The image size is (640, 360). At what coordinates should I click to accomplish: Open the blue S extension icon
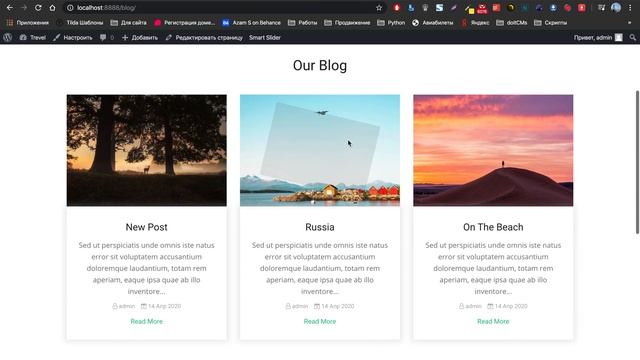click(x=439, y=7)
